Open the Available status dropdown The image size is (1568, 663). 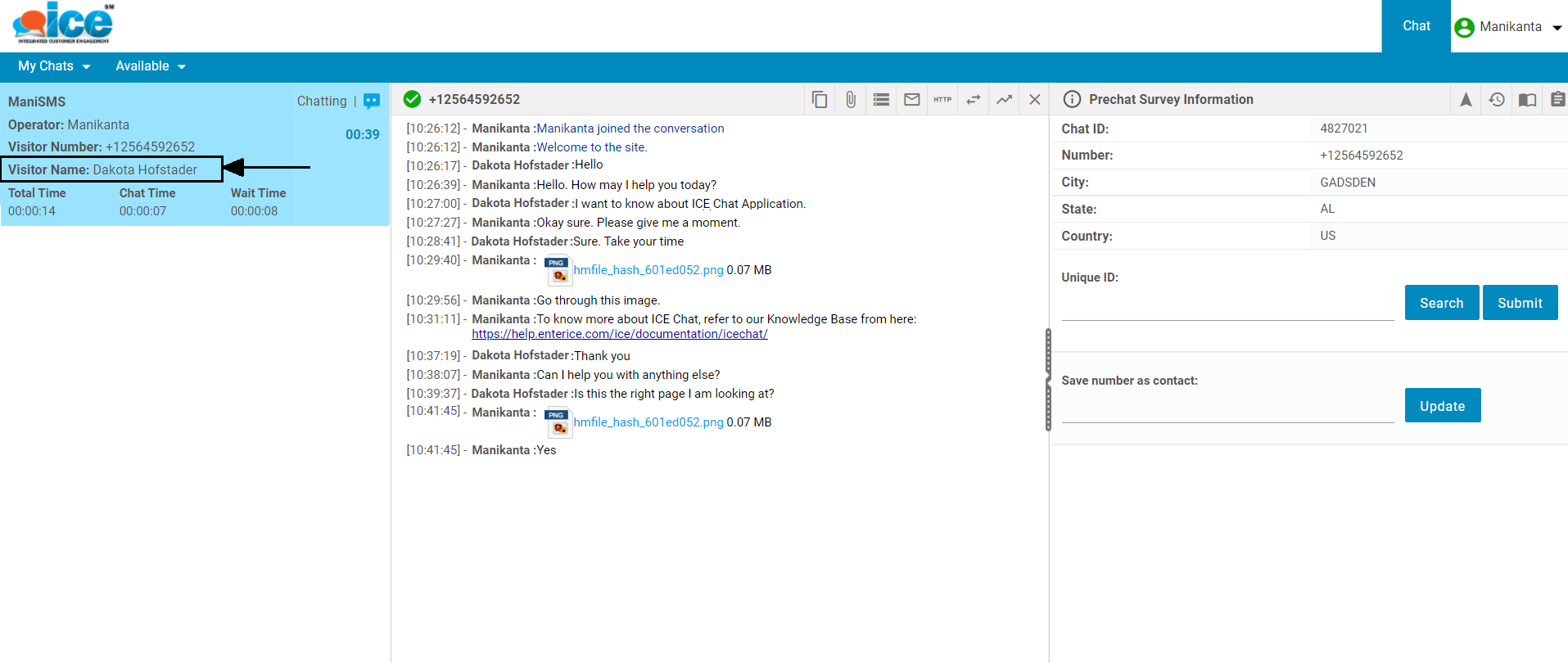151,66
